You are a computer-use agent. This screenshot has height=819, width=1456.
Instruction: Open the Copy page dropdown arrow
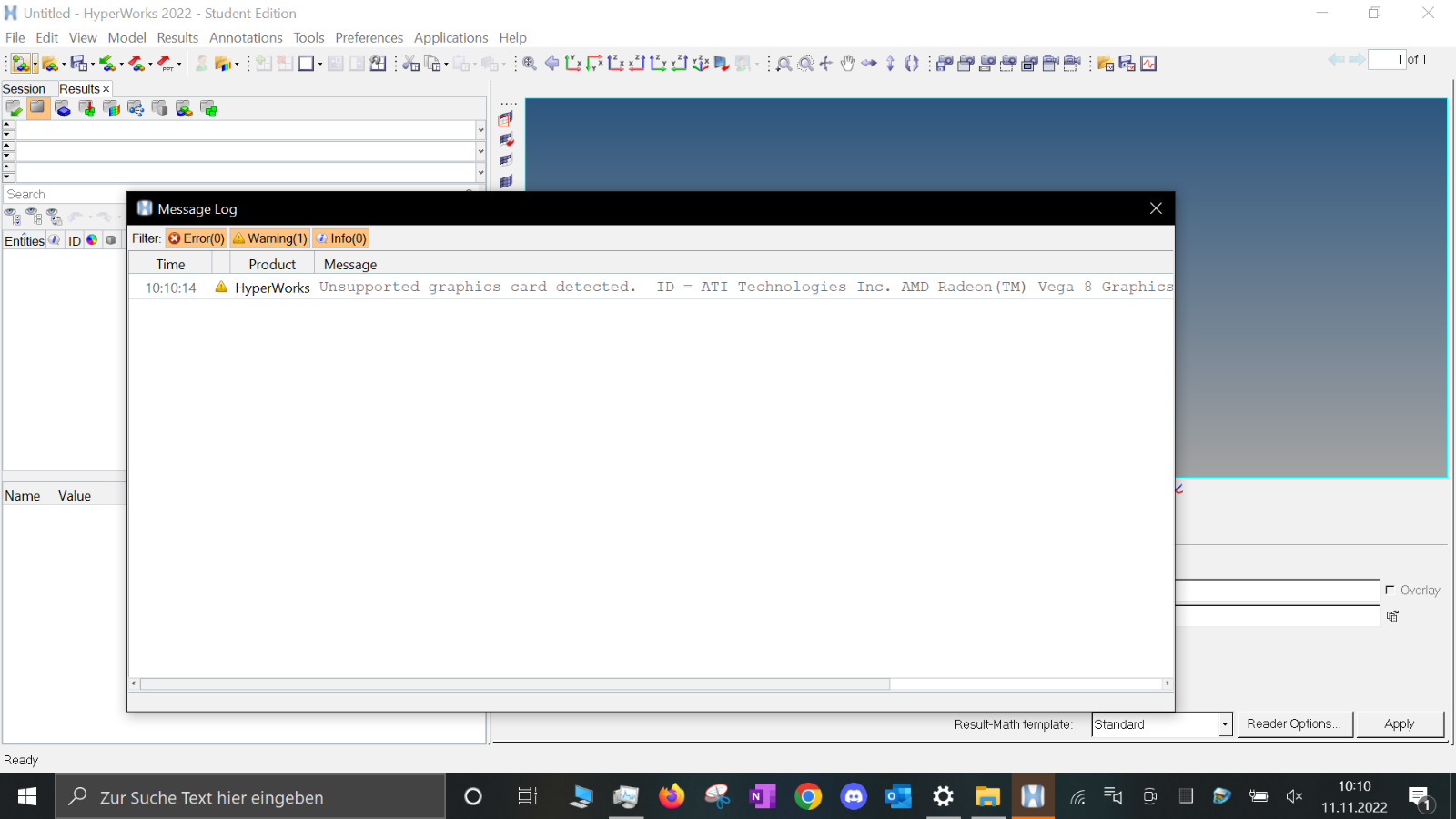(446, 64)
